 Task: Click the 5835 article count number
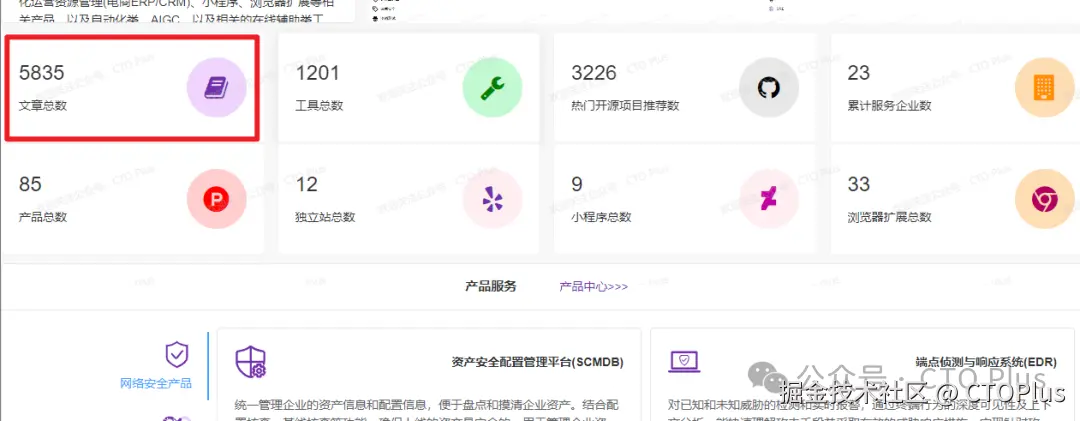click(41, 72)
